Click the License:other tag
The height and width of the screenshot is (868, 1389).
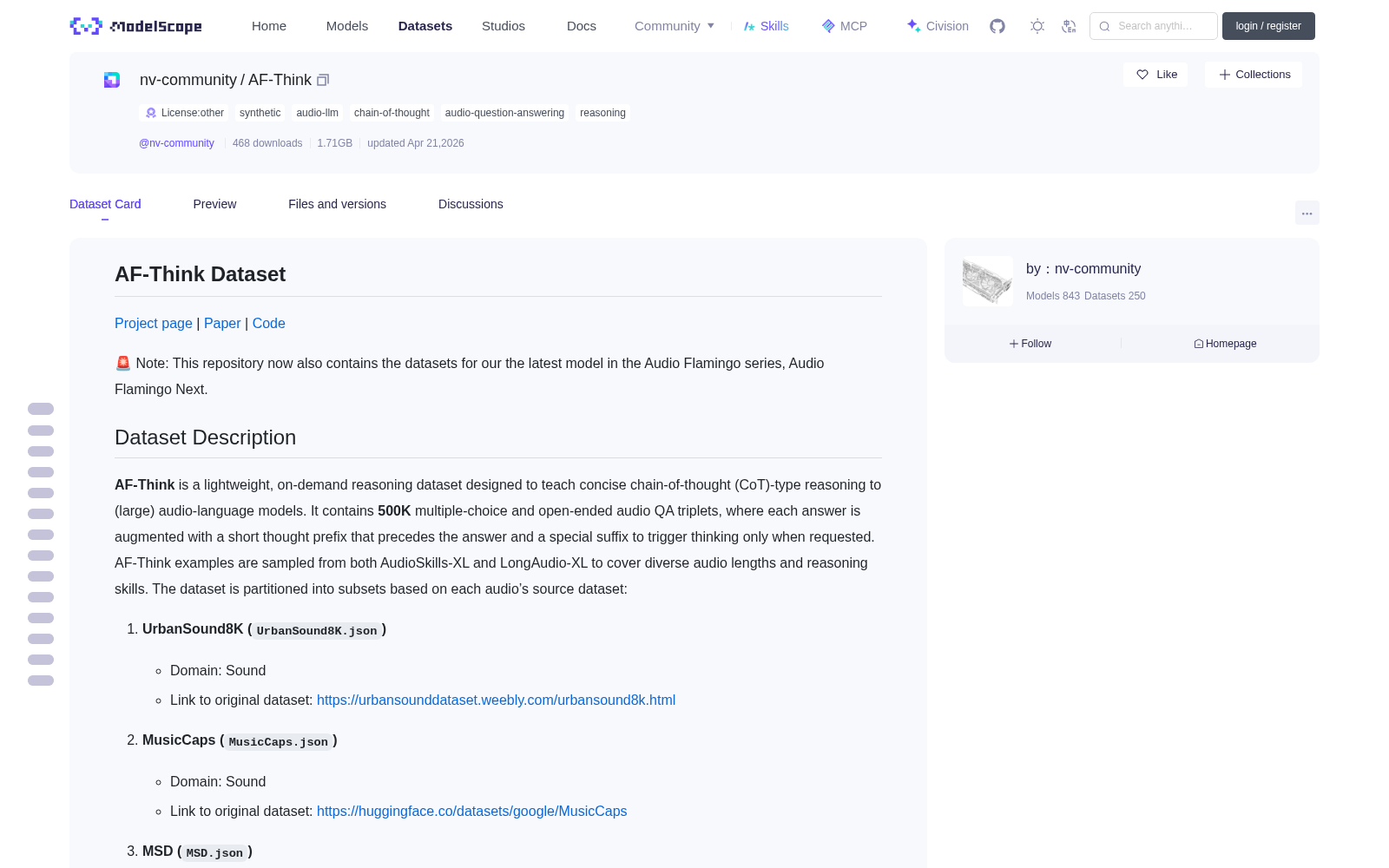pos(185,113)
